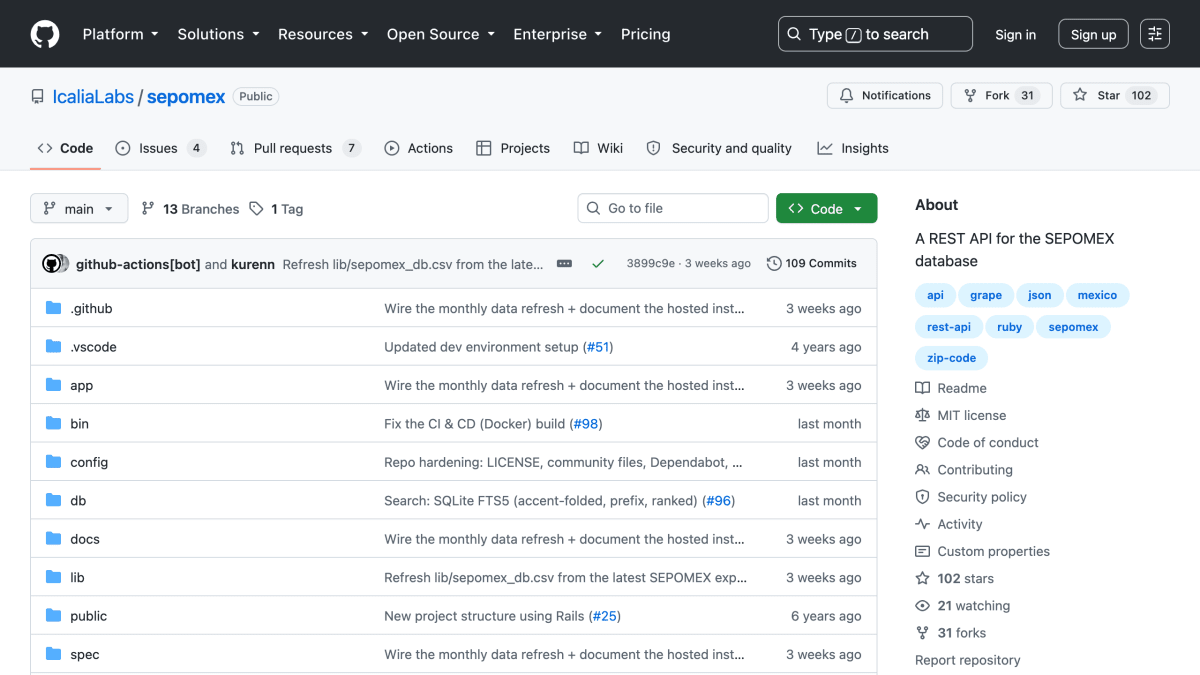The height and width of the screenshot is (675, 1200).
Task: Open the main branch selector dropdown
Action: coord(79,208)
